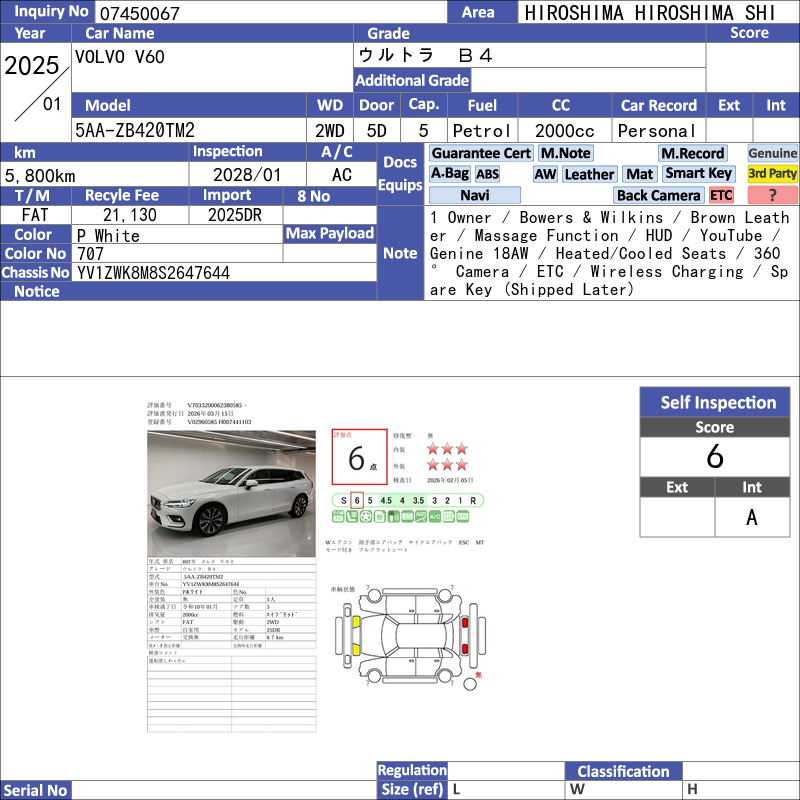
Task: Click the Leather equipment badge
Action: [589, 173]
